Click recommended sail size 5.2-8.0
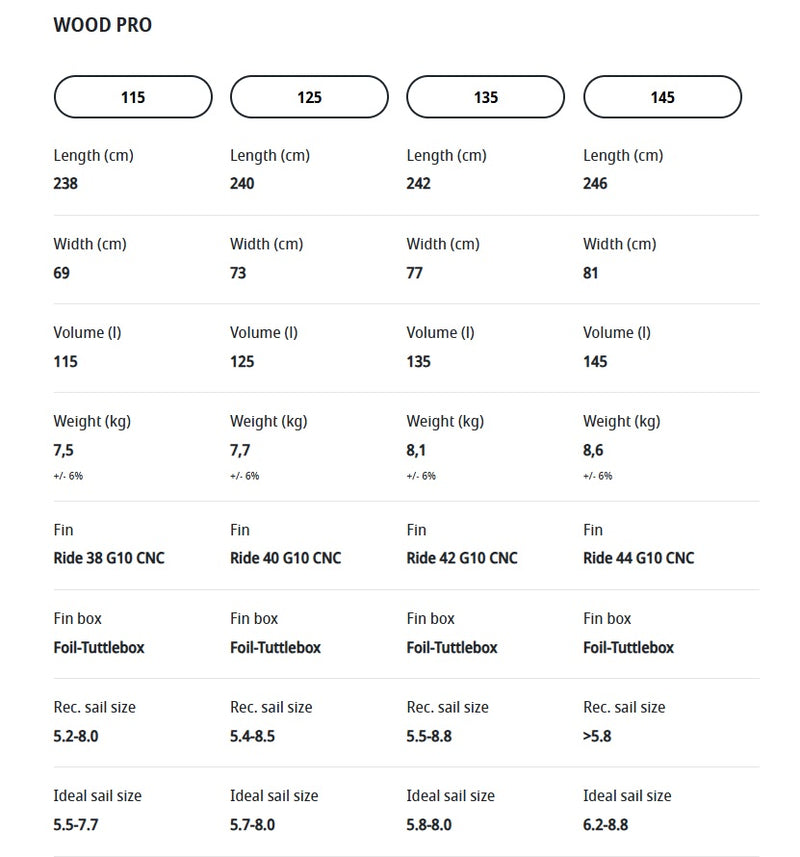 tap(76, 736)
